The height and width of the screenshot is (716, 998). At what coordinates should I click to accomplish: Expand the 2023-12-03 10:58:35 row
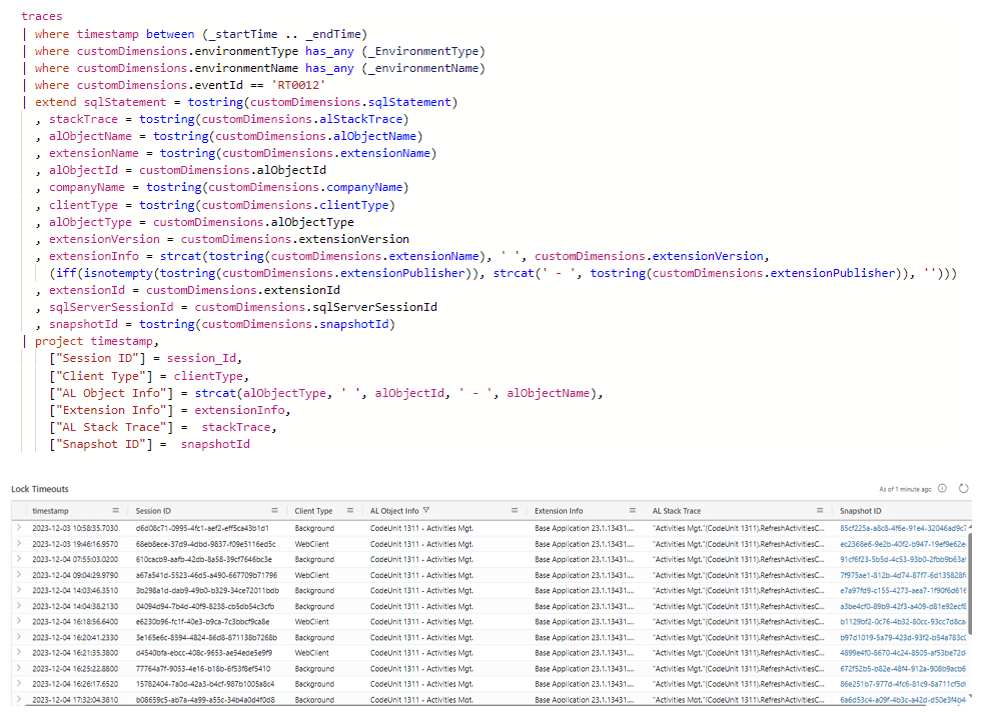click(18, 528)
